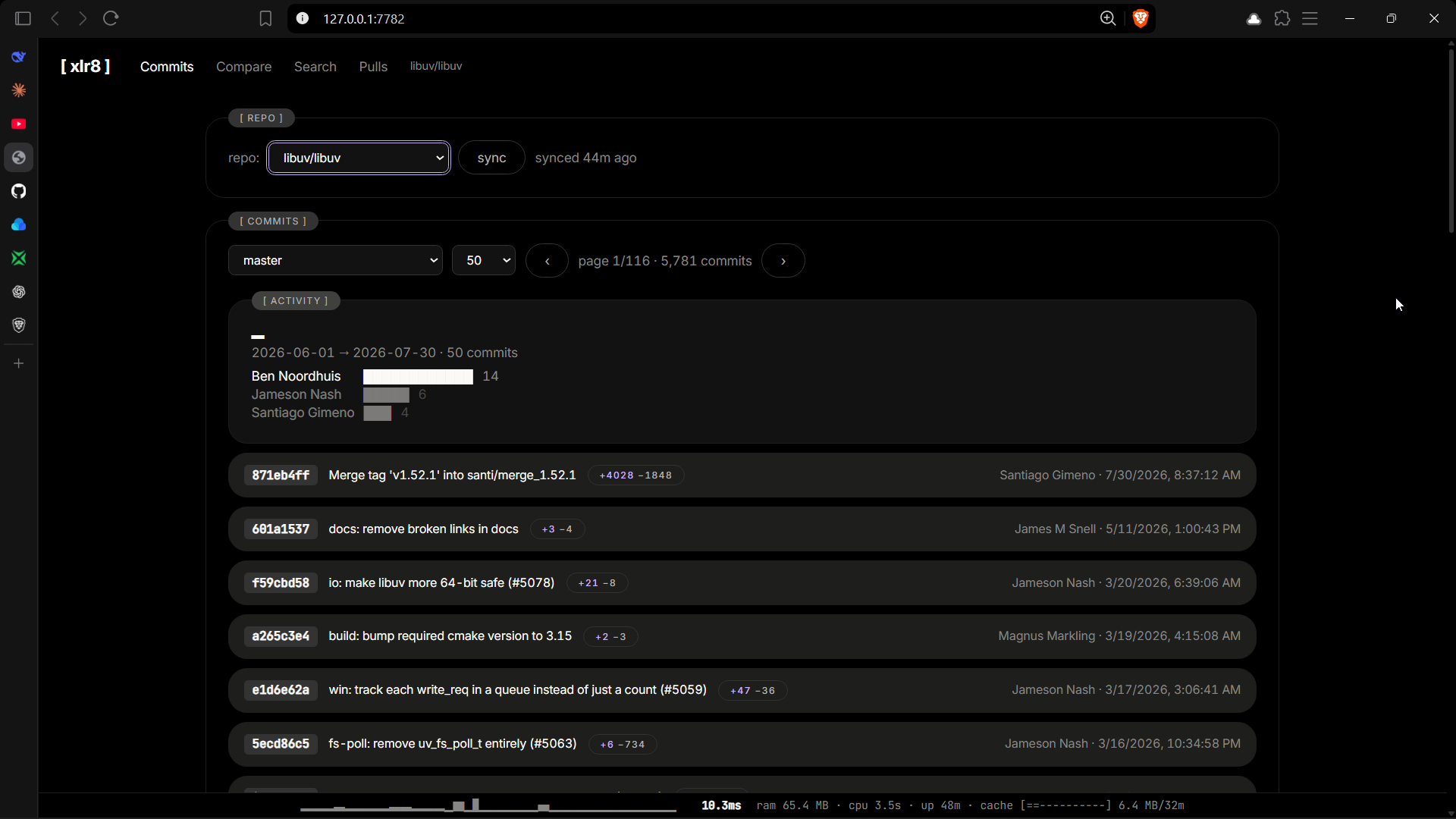Viewport: 1456px width, 819px height.
Task: Open the Brave lion sidebar icon
Action: click(x=19, y=325)
